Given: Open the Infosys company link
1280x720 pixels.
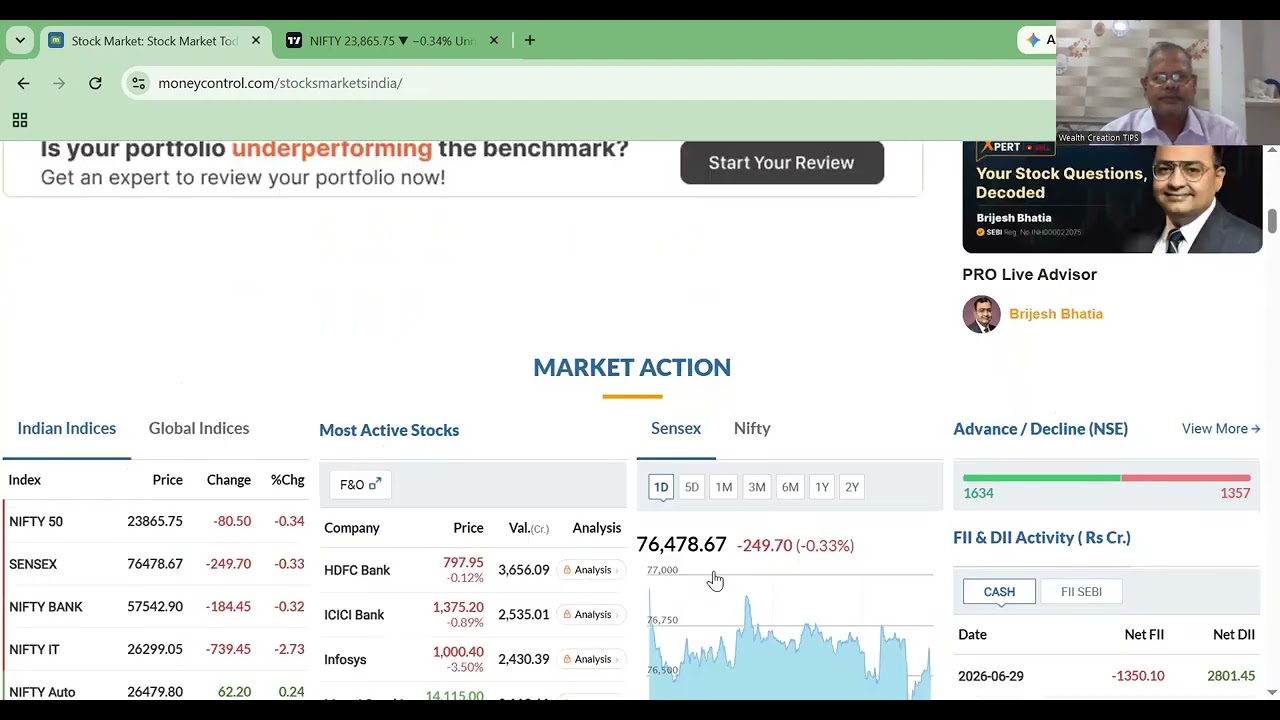Looking at the screenshot, I should [x=345, y=660].
